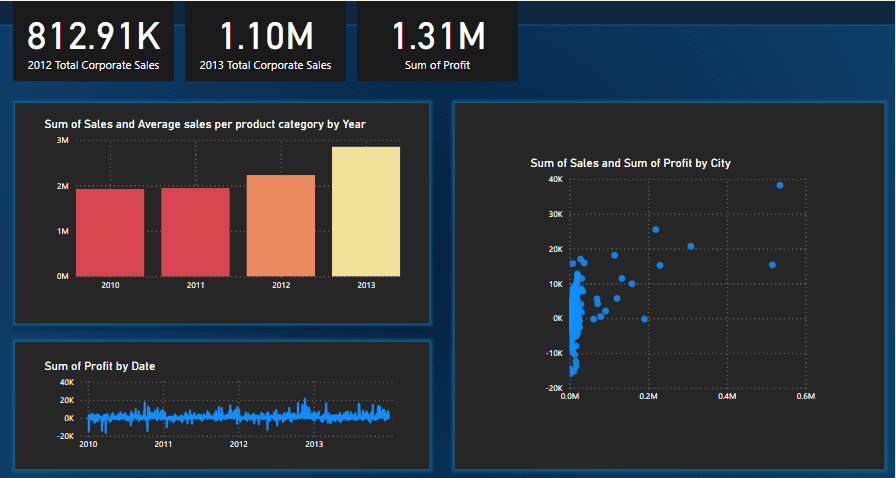Click the 0.0M label on scatter x-axis

click(x=570, y=396)
